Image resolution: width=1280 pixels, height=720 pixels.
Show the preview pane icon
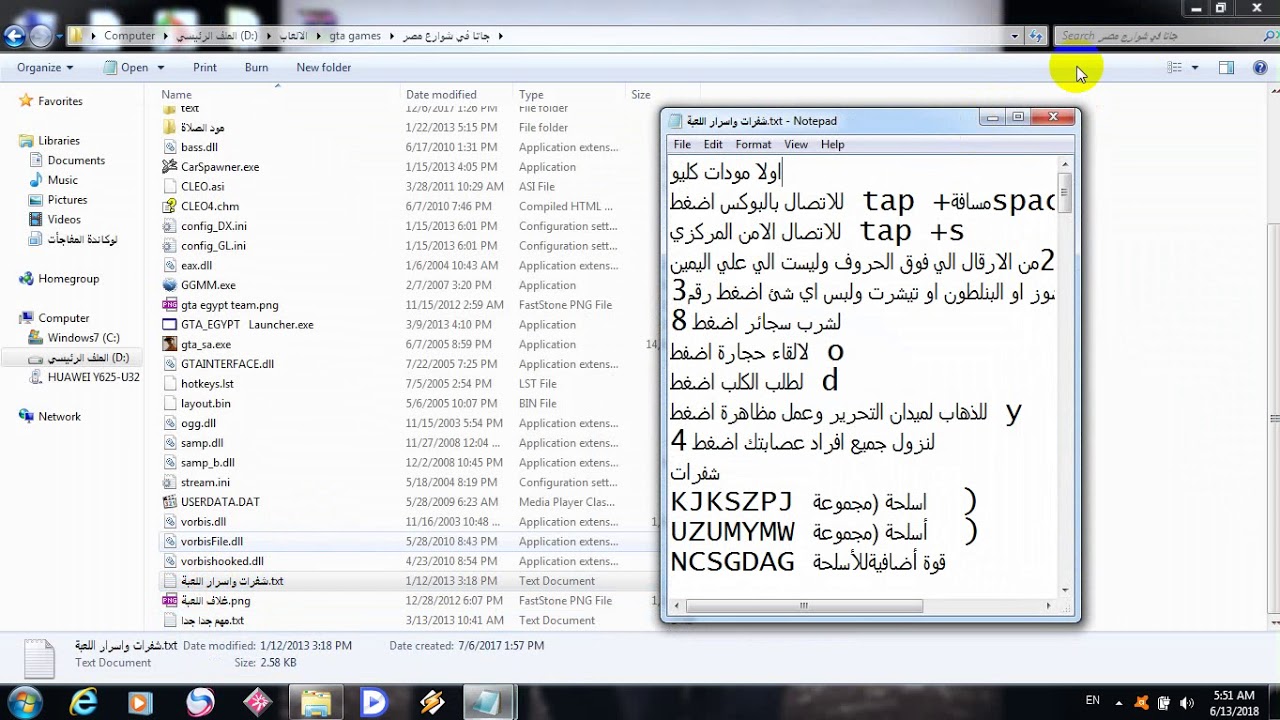pyautogui.click(x=1226, y=67)
